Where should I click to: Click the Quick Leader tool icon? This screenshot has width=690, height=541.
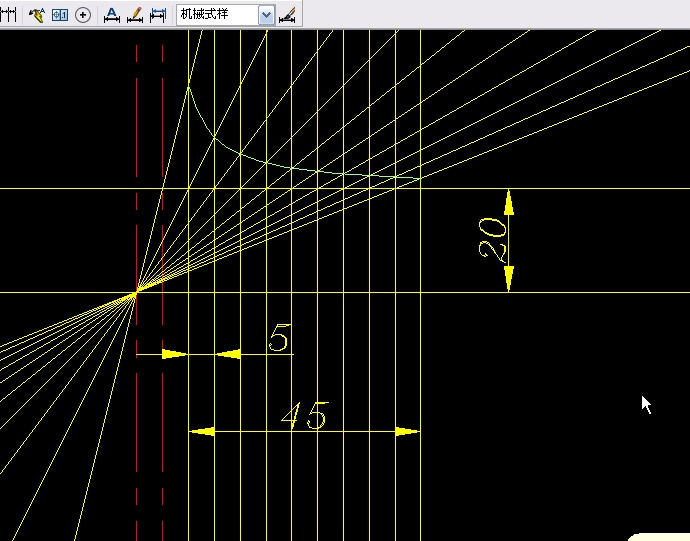pyautogui.click(x=37, y=15)
